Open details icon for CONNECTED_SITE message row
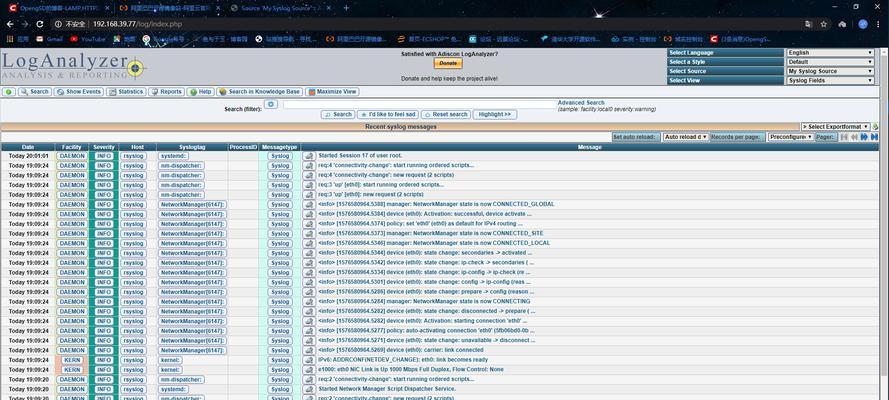This screenshot has height=400, width=889. (308, 233)
